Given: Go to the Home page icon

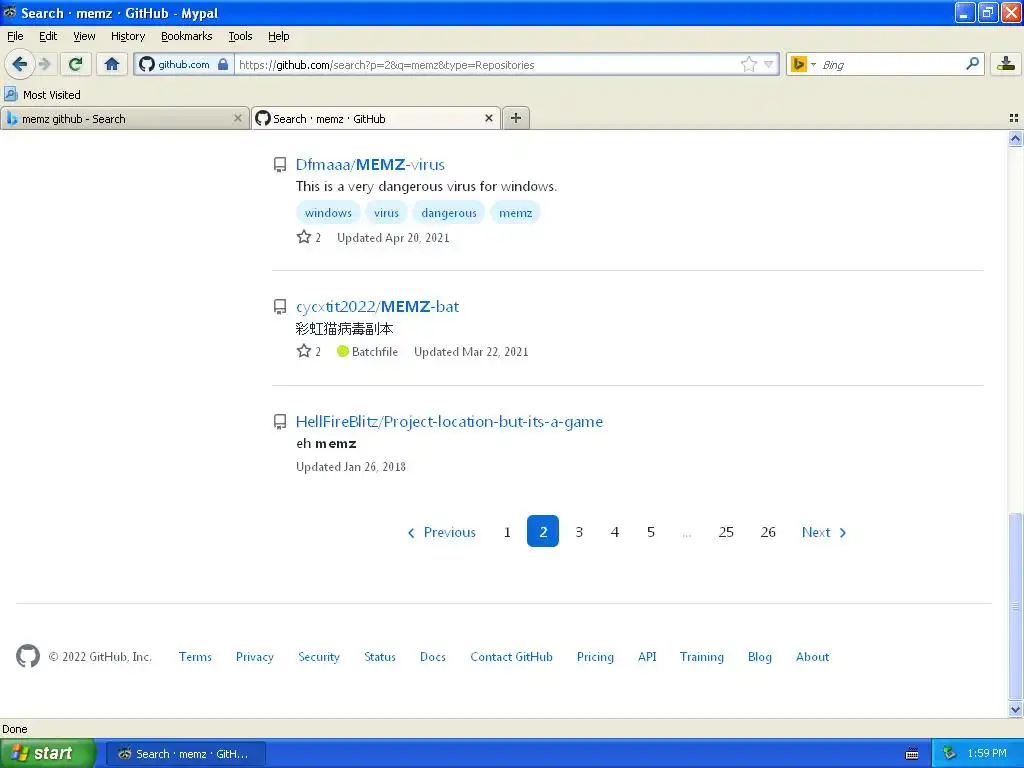Looking at the screenshot, I should tap(112, 64).
